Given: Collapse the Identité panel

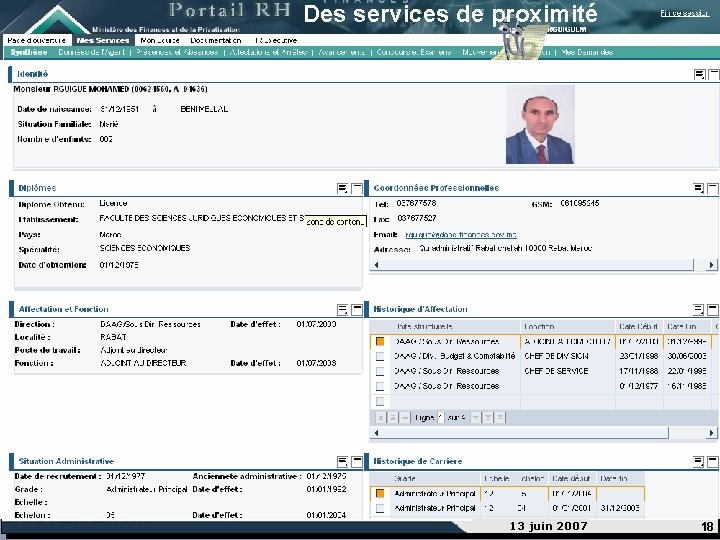Looking at the screenshot, I should click(x=714, y=74).
